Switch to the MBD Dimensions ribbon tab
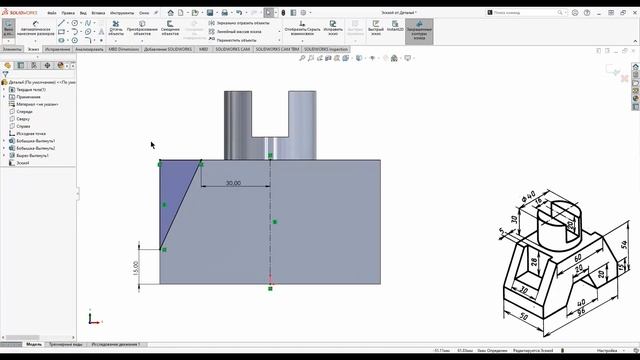 [123, 49]
